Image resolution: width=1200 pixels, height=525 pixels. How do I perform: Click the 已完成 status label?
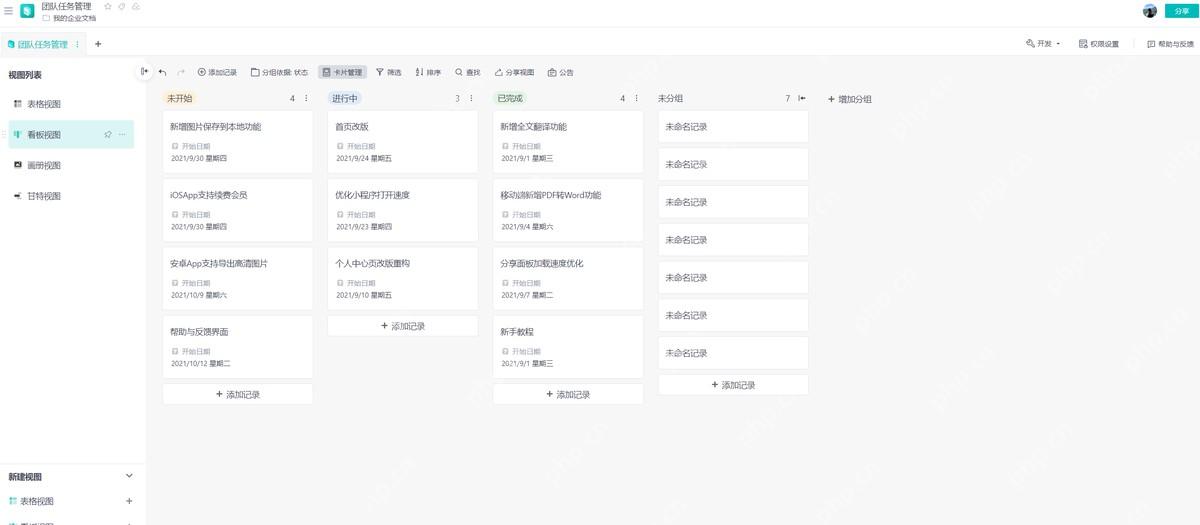[x=510, y=98]
